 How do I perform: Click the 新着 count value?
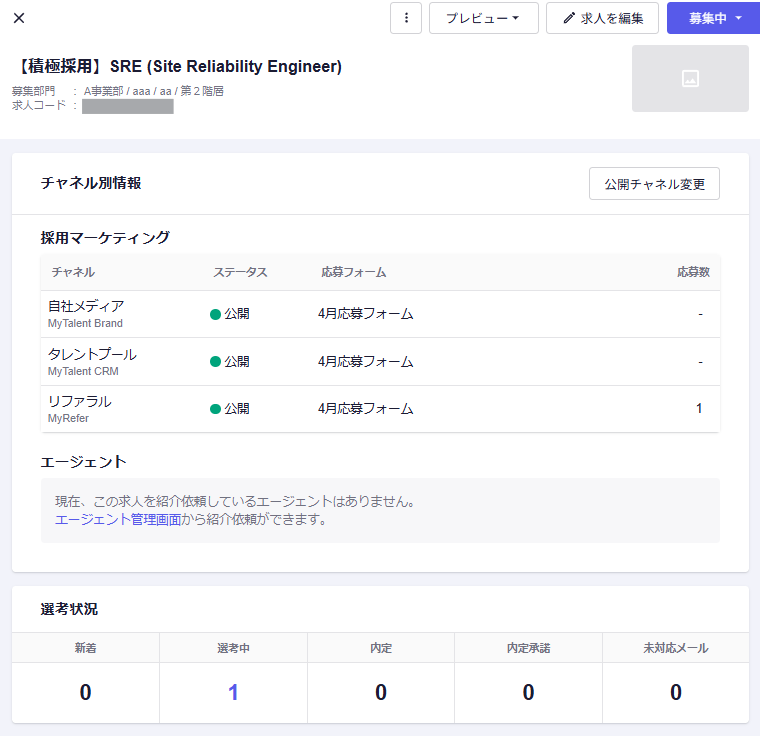[85, 692]
